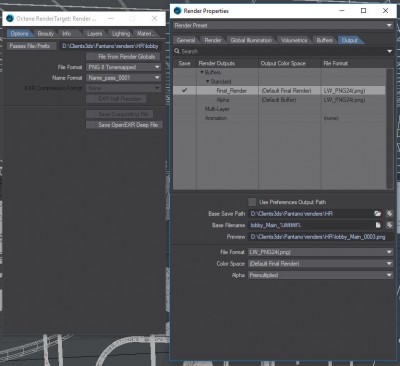Click the gear icon next to Base Filename
The height and width of the screenshot is (366, 400).
pyautogui.click(x=389, y=225)
